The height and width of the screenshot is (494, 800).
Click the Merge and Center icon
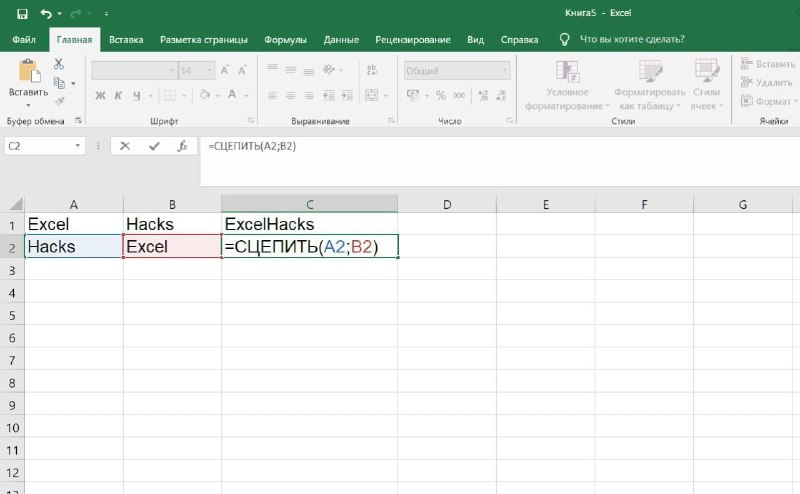tap(371, 95)
